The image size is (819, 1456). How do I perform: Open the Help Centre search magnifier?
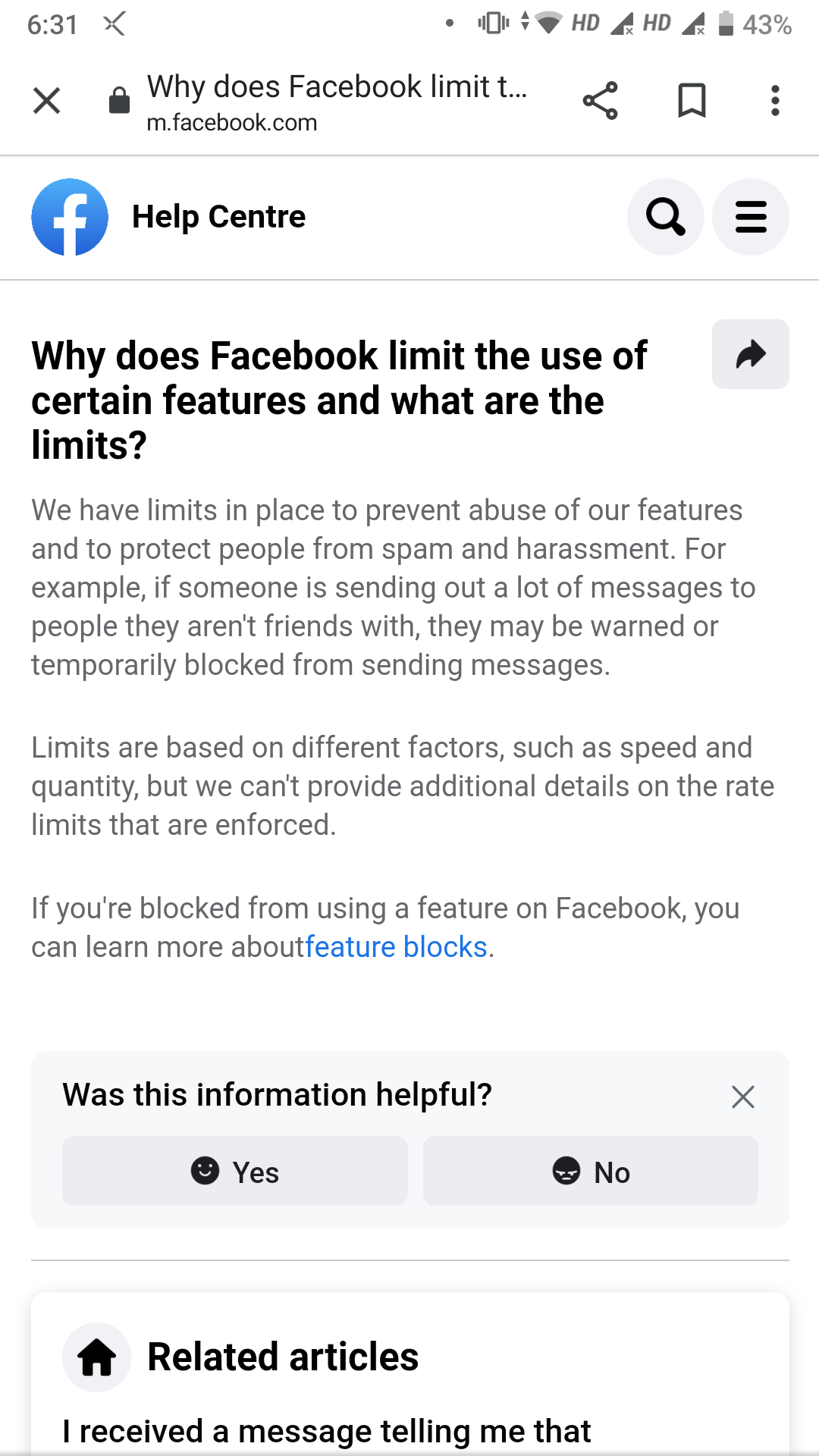(665, 217)
